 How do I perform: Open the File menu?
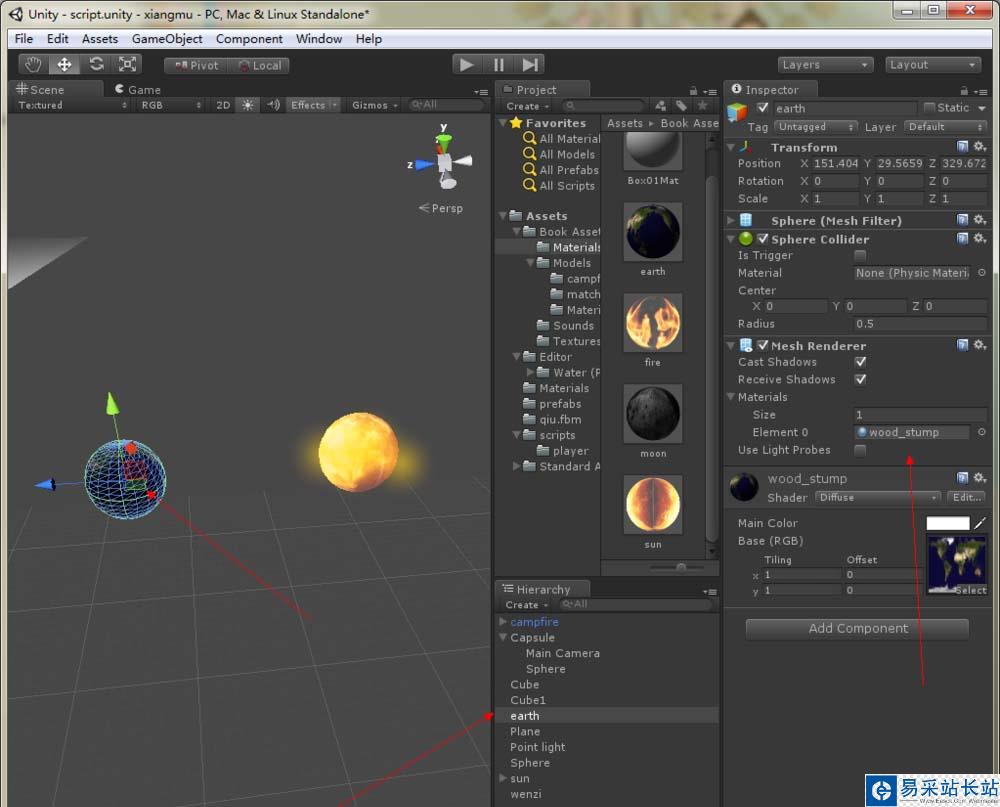24,39
